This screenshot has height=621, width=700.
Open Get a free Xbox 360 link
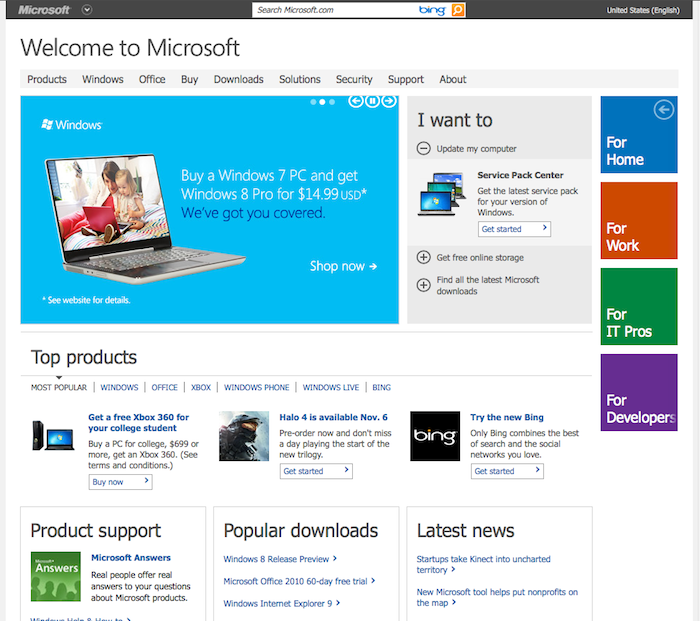[138, 422]
